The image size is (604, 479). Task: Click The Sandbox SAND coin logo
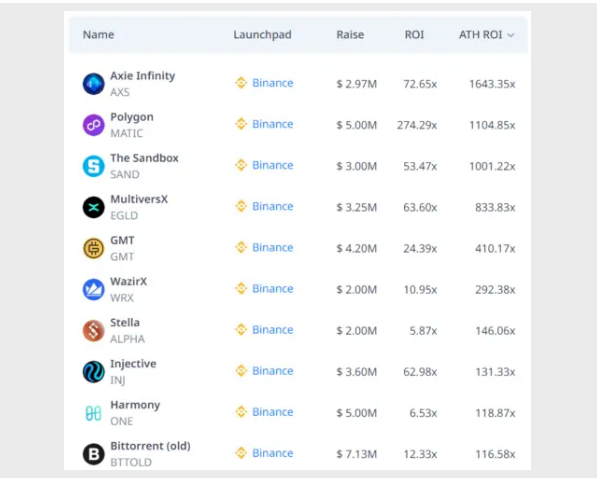click(x=94, y=166)
